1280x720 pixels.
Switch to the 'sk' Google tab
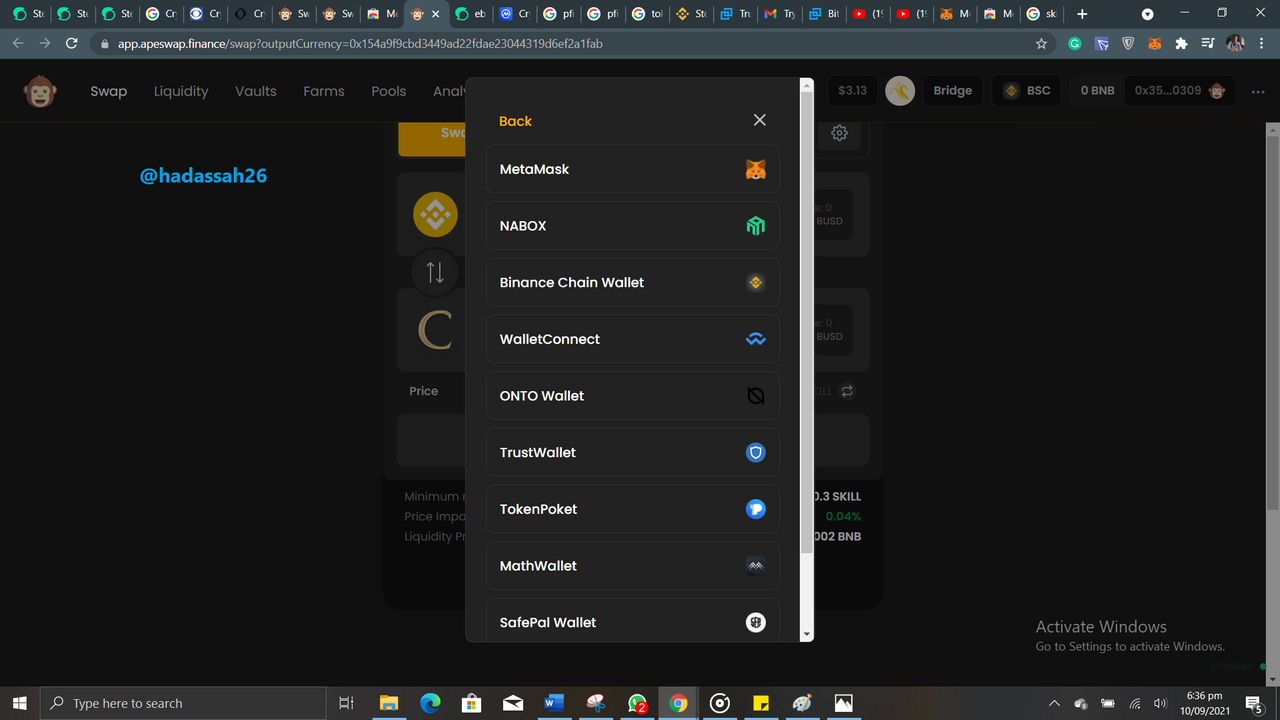[x=1043, y=14]
